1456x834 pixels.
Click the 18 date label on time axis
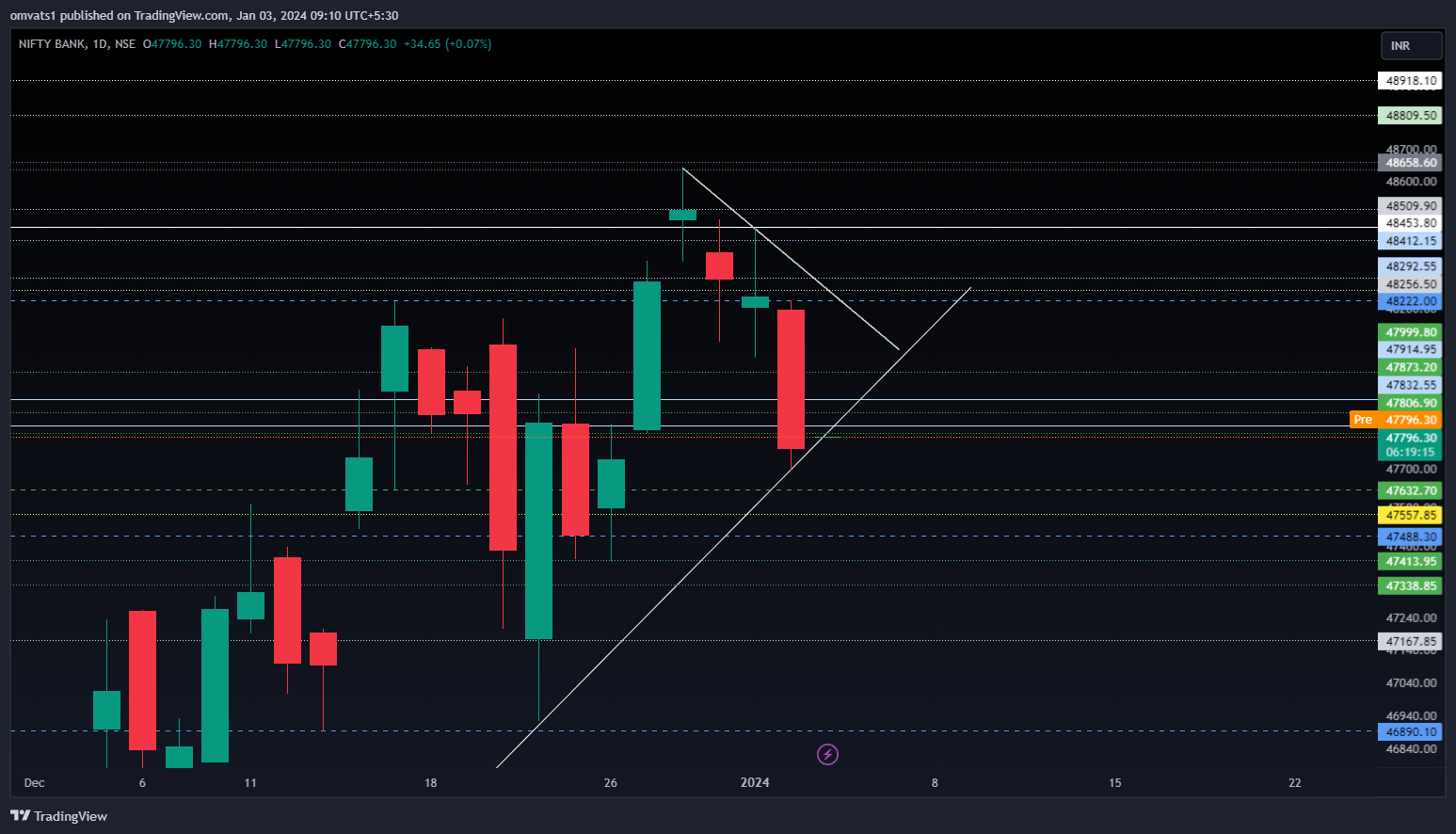431,783
